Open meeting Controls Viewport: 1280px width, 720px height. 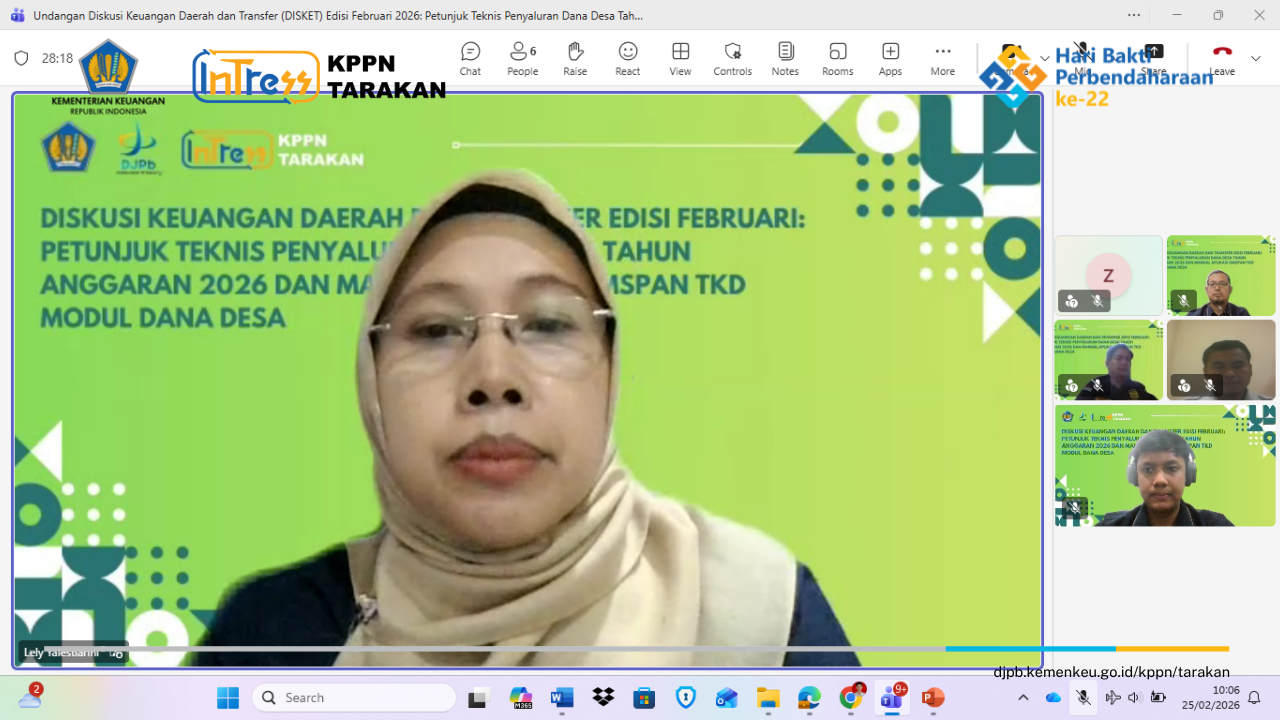click(x=732, y=58)
